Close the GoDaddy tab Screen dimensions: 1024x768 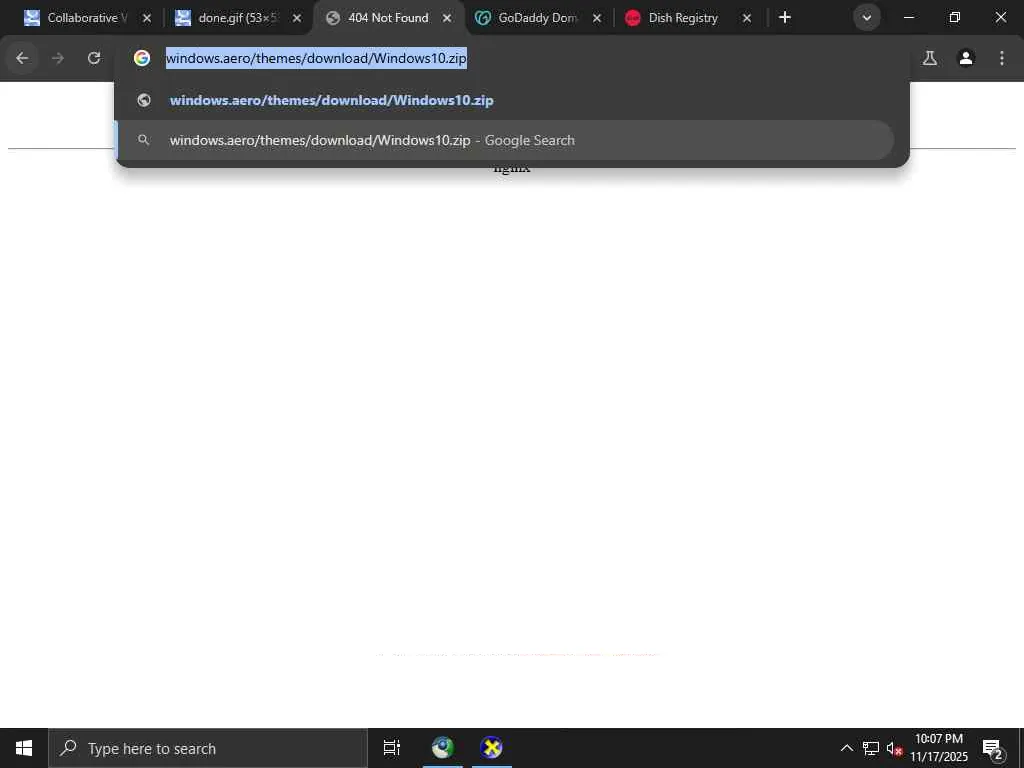tap(597, 18)
